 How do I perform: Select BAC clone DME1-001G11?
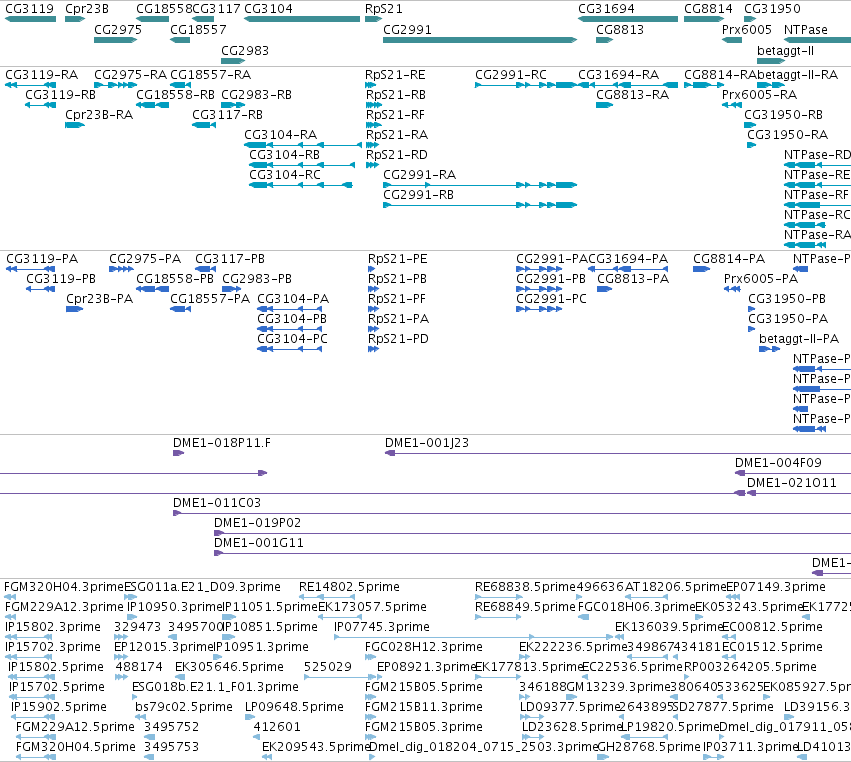pos(259,543)
